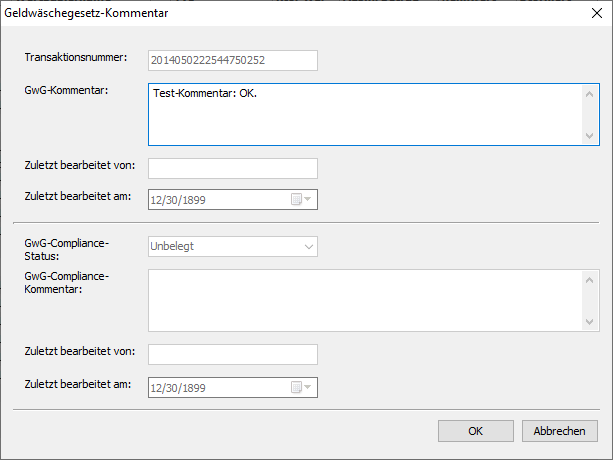Select 'Zuletzt bearbeitet von' field under GwG-Compliance-Kommentar
Screen dimensions: 613x460
232,355
